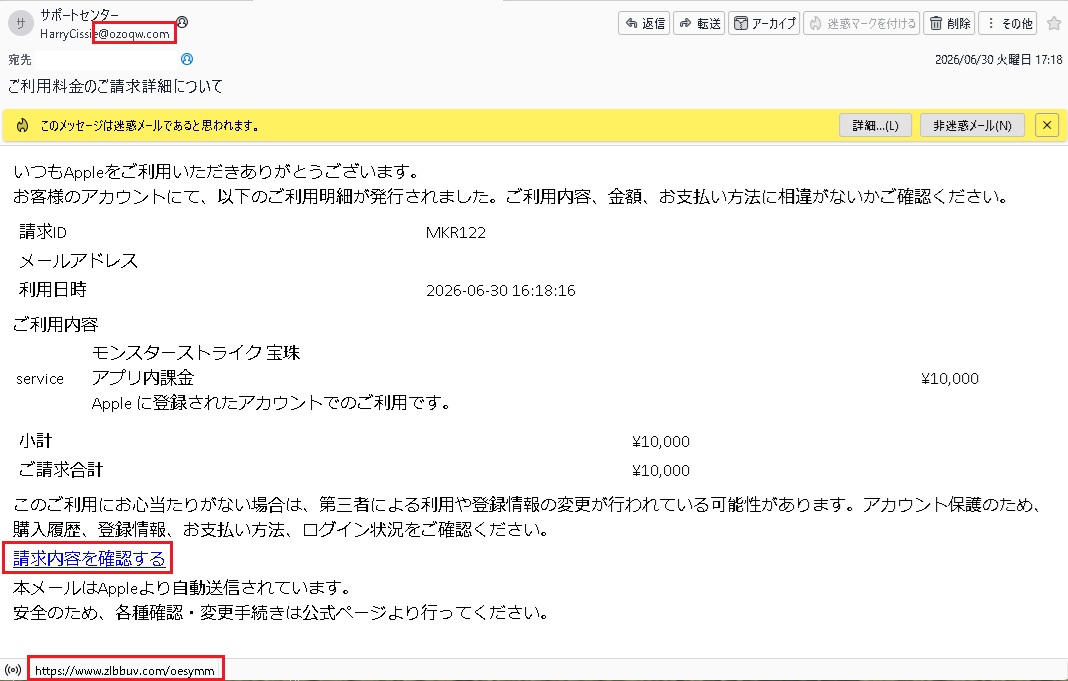The width and height of the screenshot is (1068, 681).
Task: Open the 請求内容を確認する link
Action: pos(89,558)
